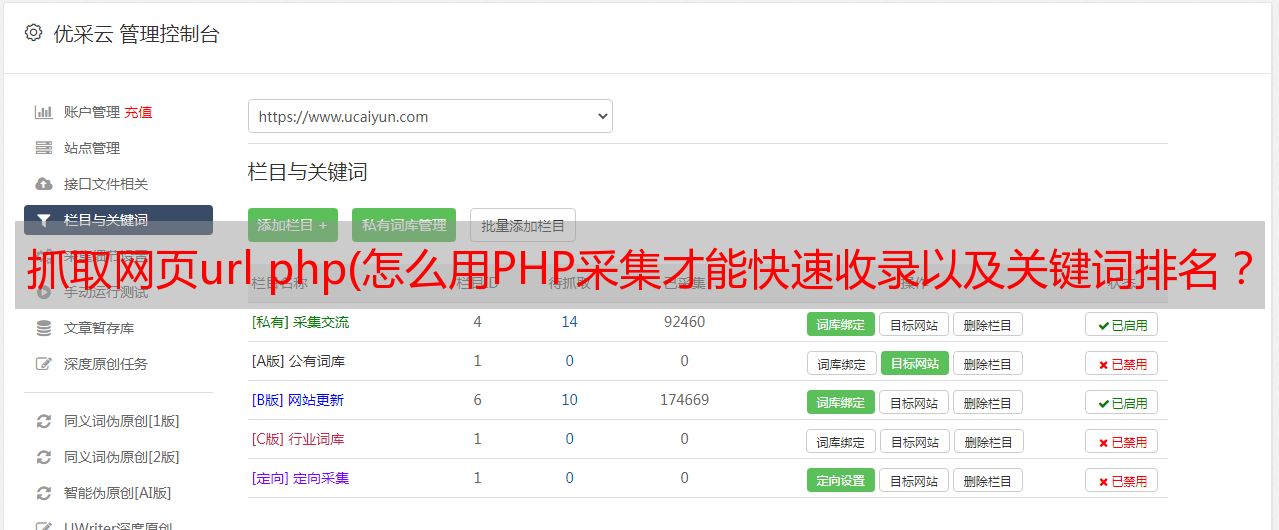Open the 深度原创任务 menu item
Viewport: 1279px width, 530px height.
(x=105, y=364)
